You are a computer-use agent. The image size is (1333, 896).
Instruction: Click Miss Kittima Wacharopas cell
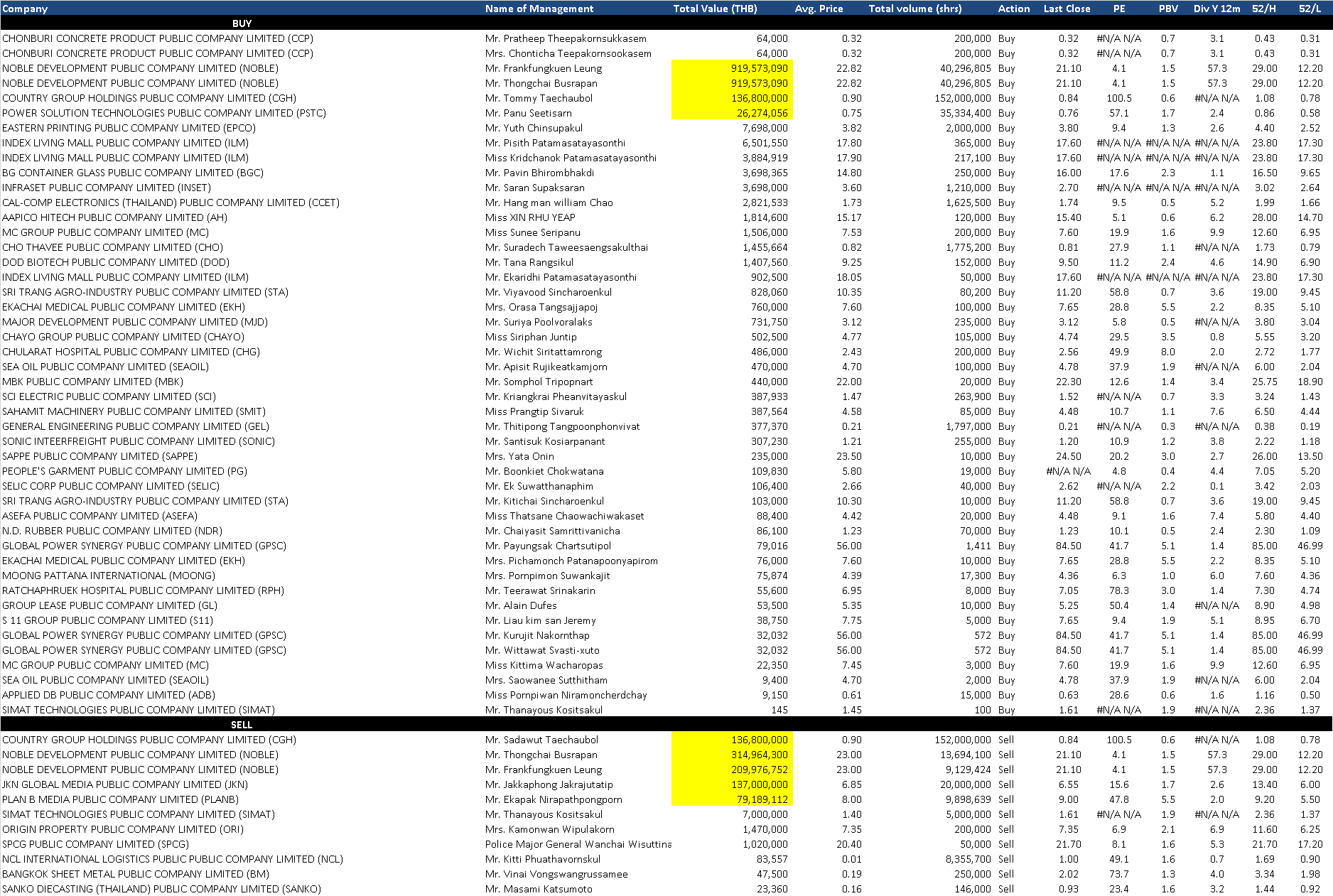tap(544, 665)
